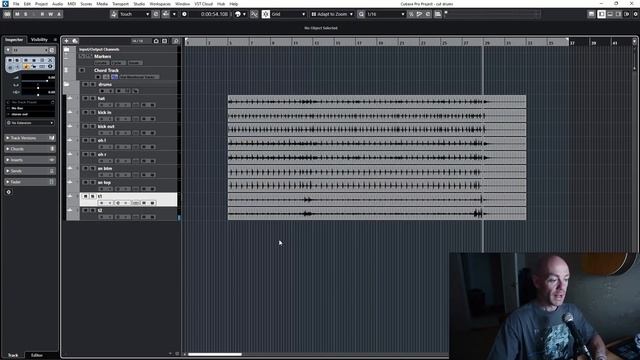Open the File menu
This screenshot has height=360, width=640.
pyautogui.click(x=16, y=4)
